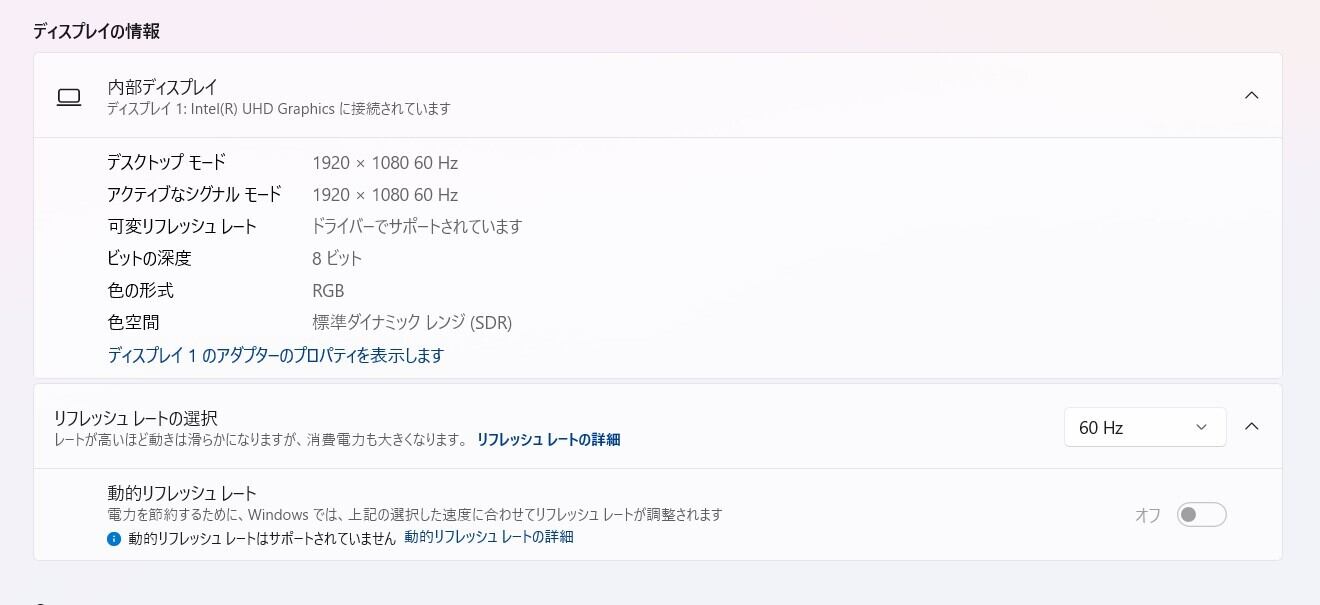The width and height of the screenshot is (1320, 605).
Task: Toggle the 動的リフレッシュ レート switch
Action: (1201, 515)
